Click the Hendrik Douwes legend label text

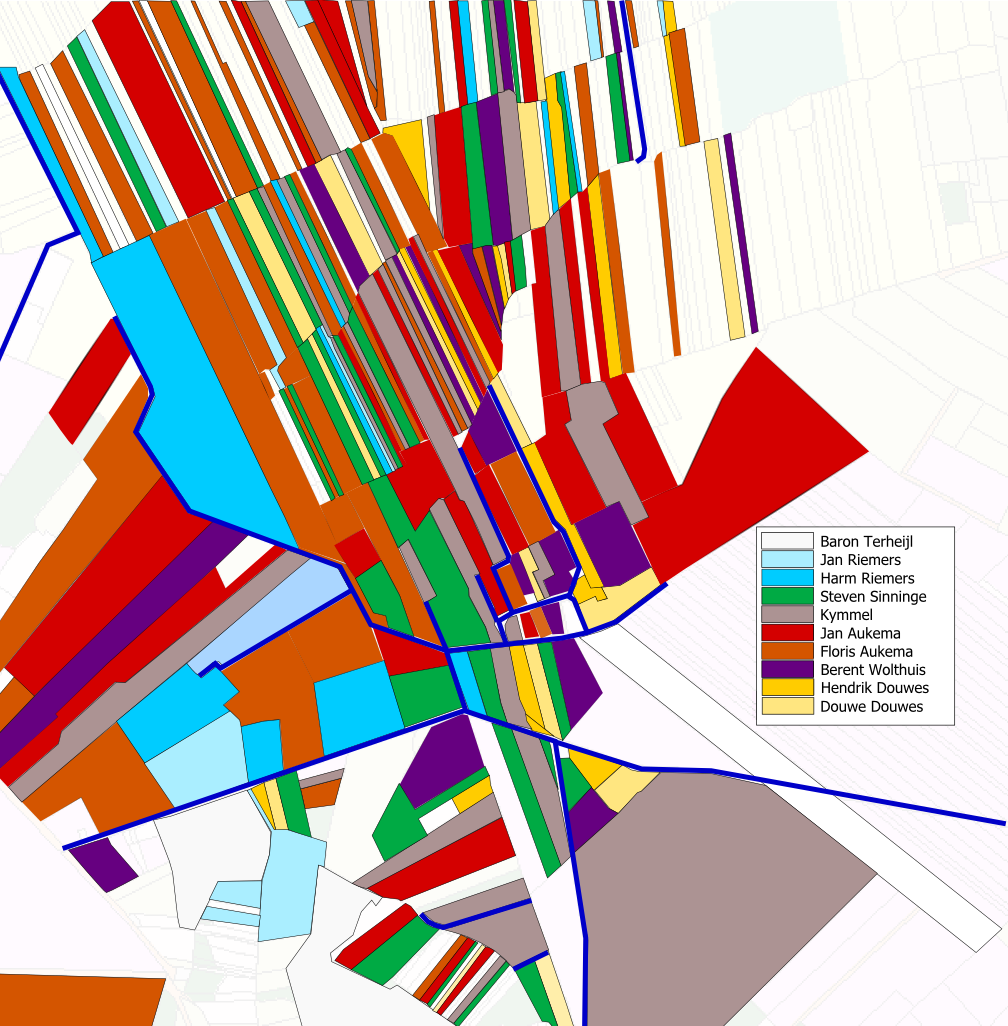tap(874, 688)
